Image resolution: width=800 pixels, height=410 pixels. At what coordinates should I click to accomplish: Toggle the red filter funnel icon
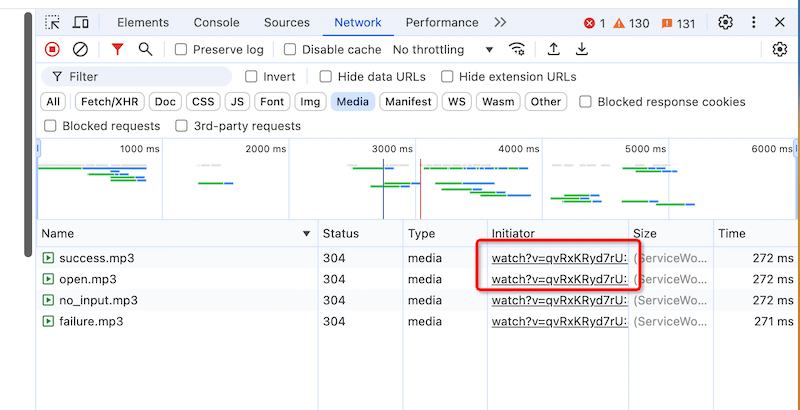pyautogui.click(x=118, y=49)
